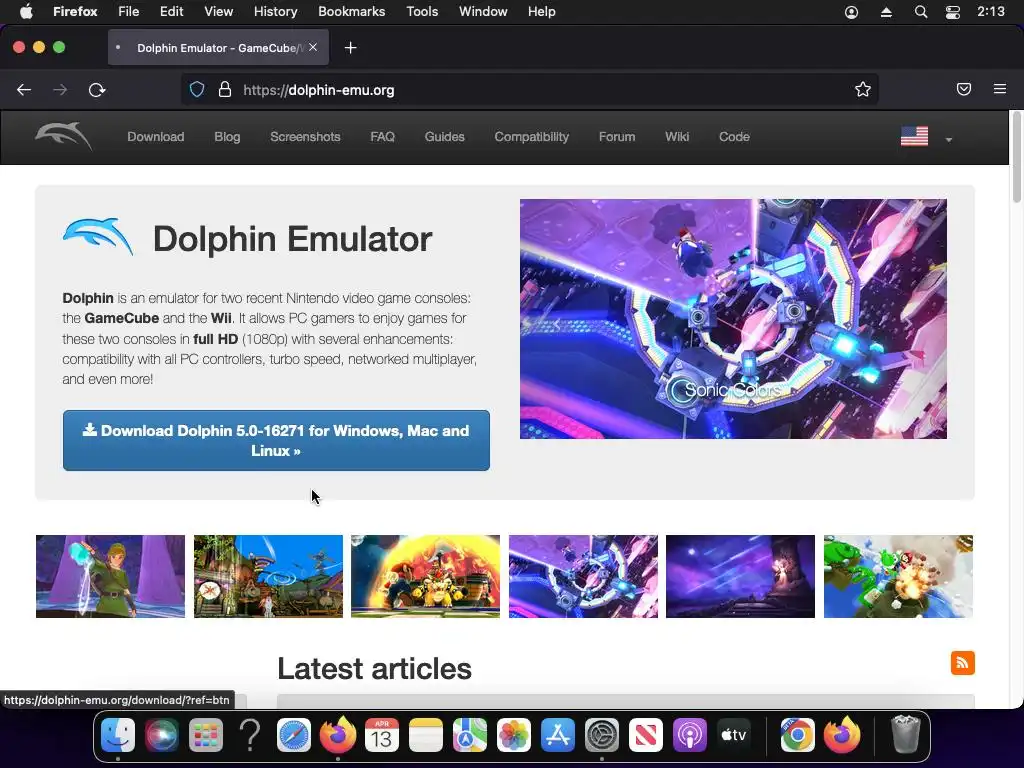Open the Pocket save icon
Screen dimensions: 1024x768
click(964, 89)
